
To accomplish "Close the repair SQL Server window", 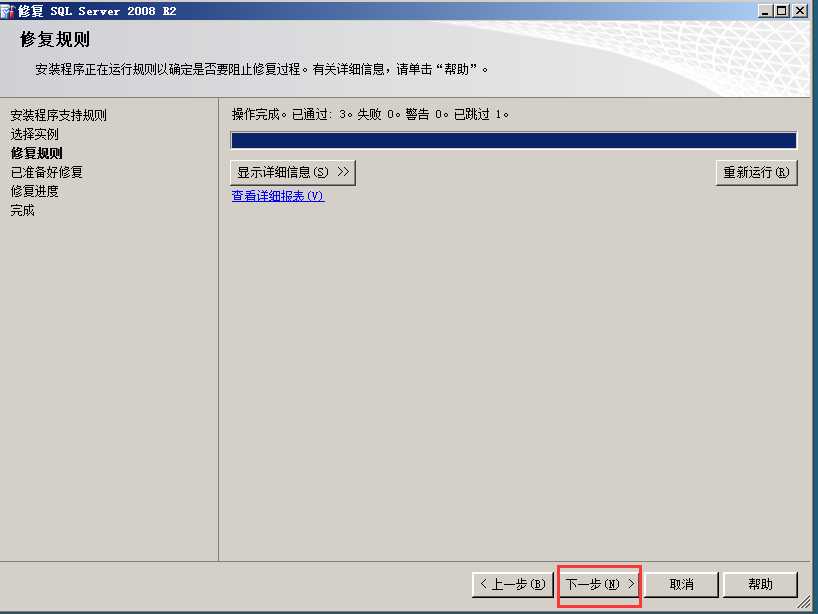I will point(800,10).
